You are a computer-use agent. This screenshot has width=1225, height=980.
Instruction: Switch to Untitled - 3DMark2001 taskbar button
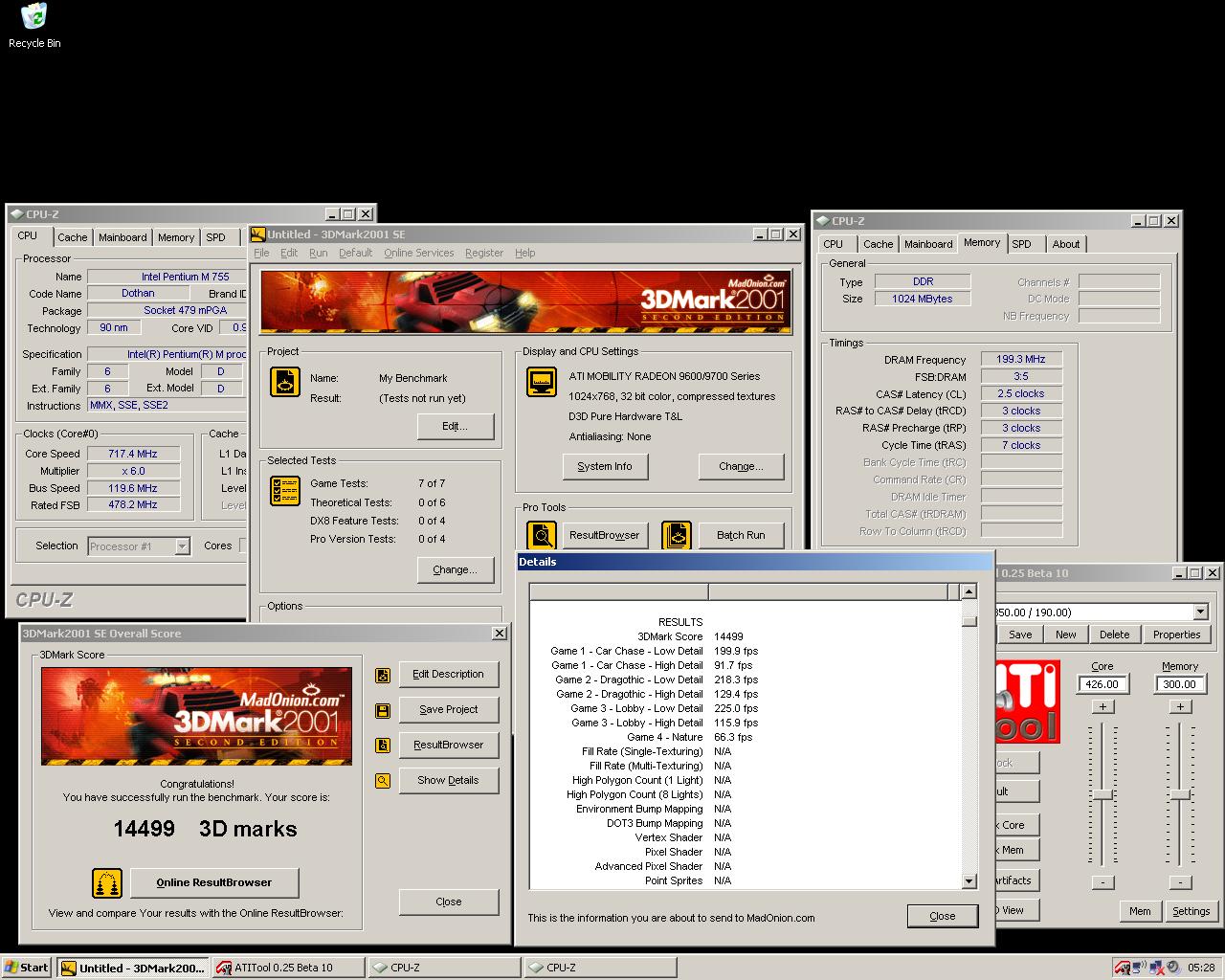(x=132, y=968)
